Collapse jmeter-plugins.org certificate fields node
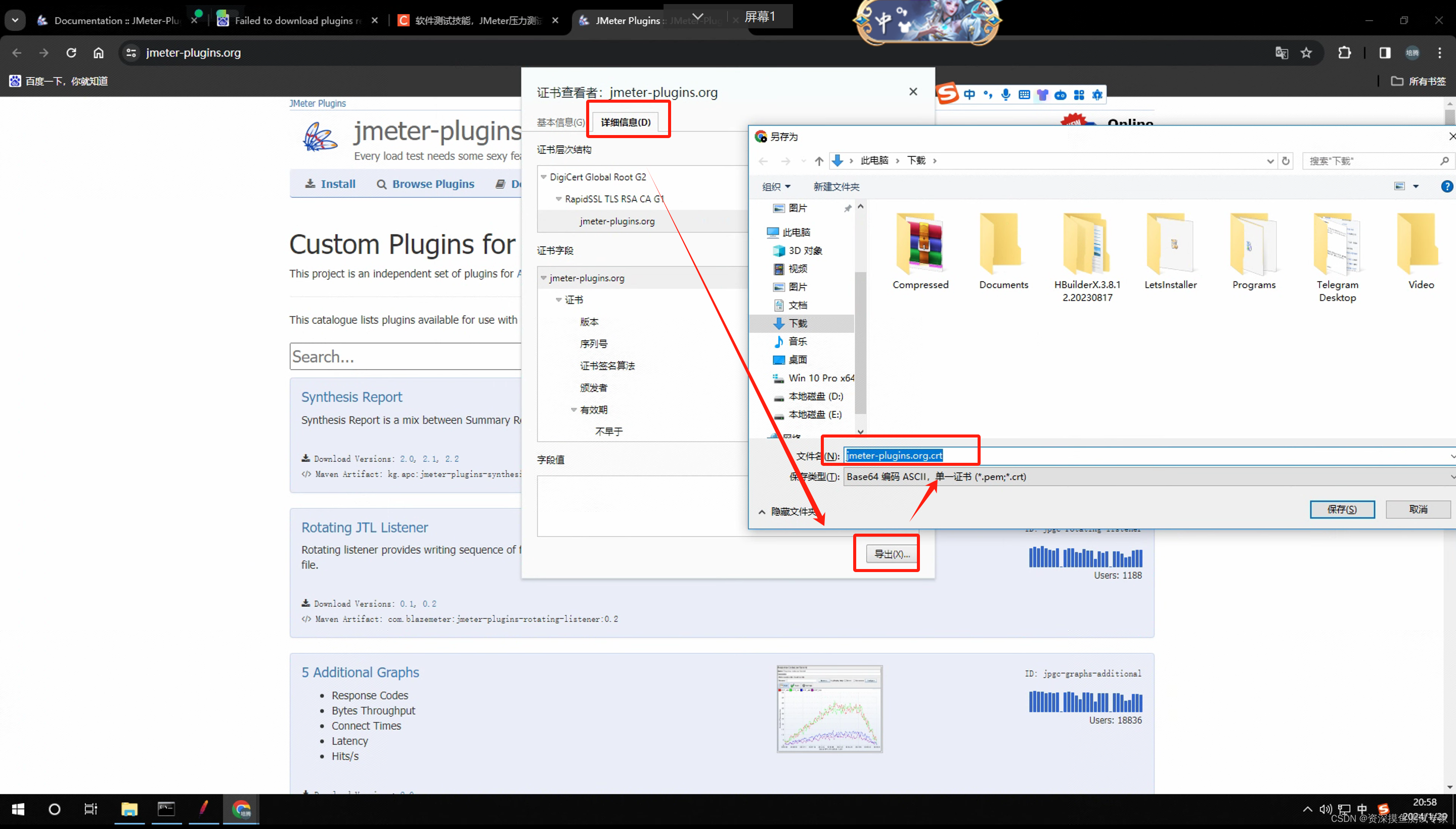Image resolution: width=1456 pixels, height=829 pixels. 544,278
